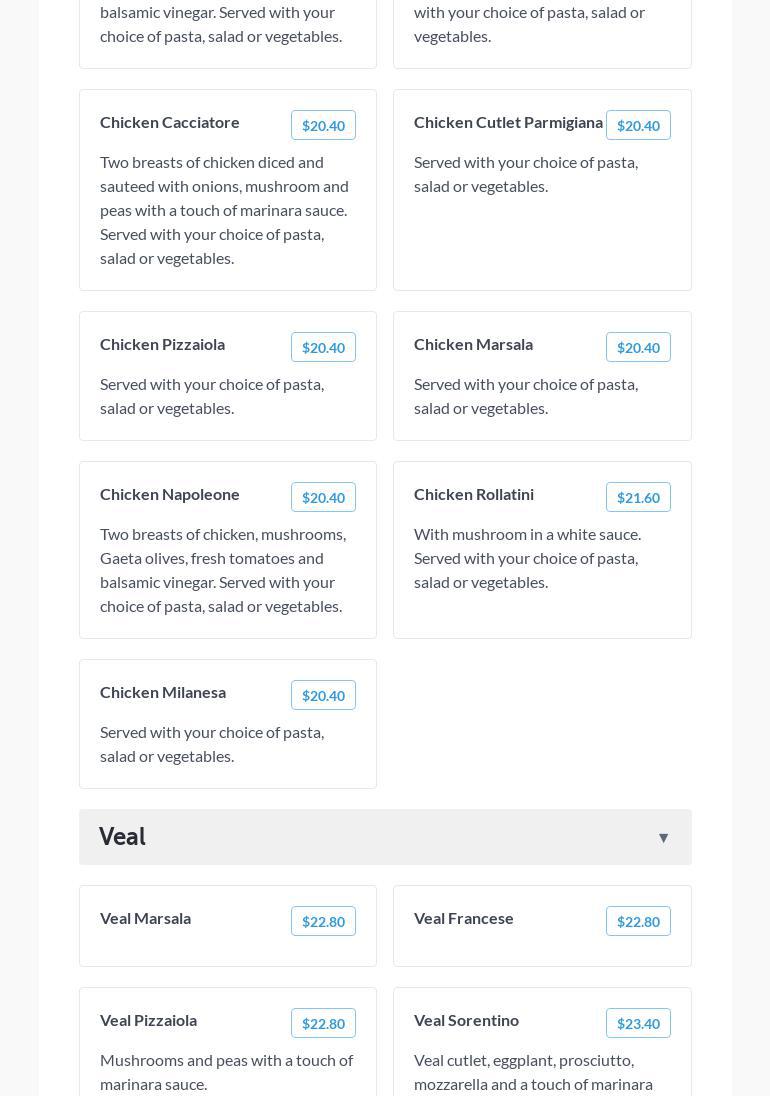
Task: Click Chicken Napoleone price badge
Action: (323, 497)
